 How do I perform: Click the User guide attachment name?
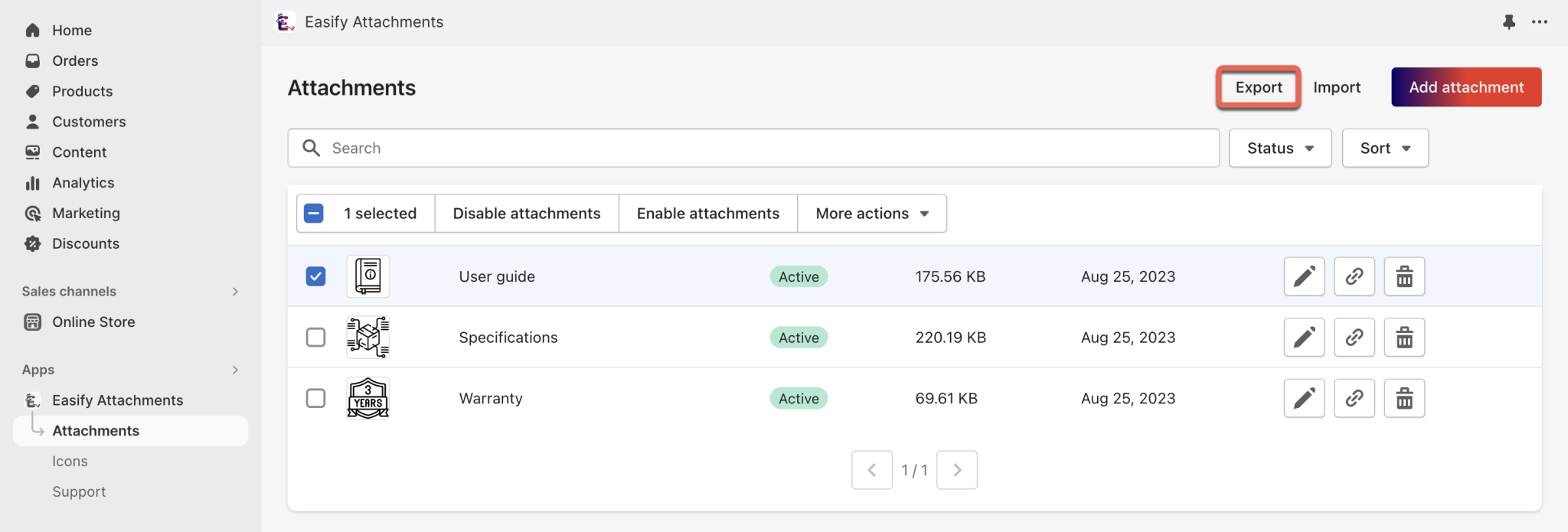(497, 276)
